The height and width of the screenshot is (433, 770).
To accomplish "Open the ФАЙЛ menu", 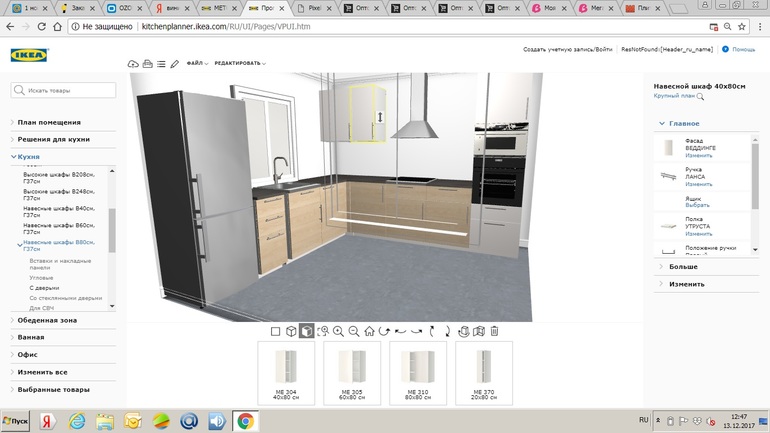I will pos(196,64).
